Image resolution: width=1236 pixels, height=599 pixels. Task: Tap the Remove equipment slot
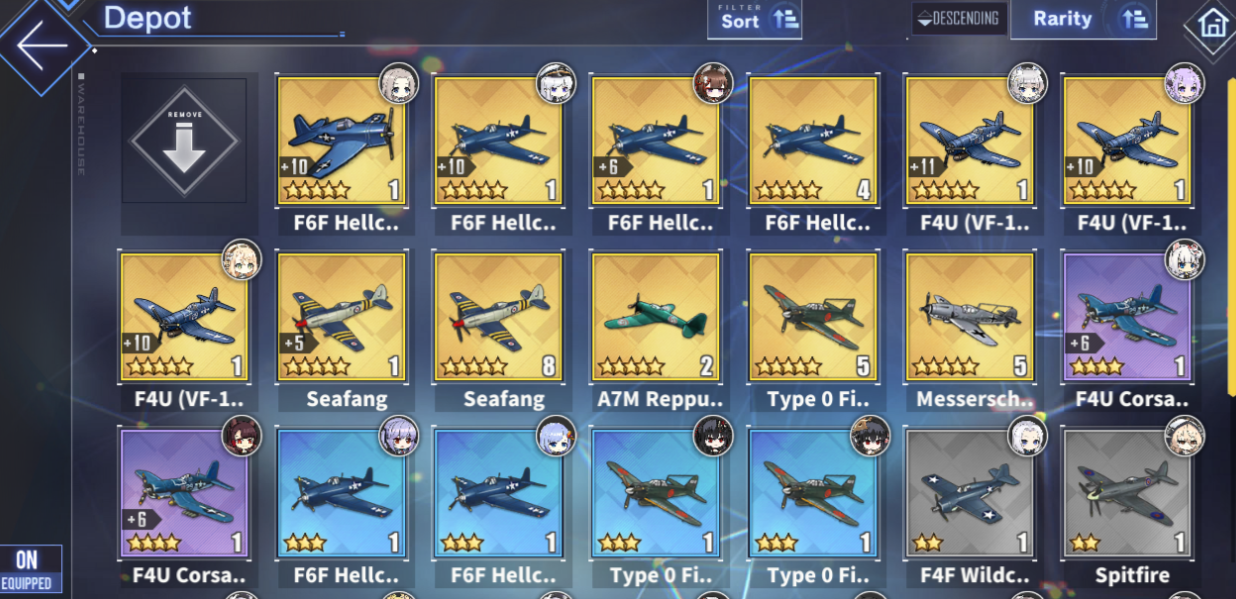point(184,141)
